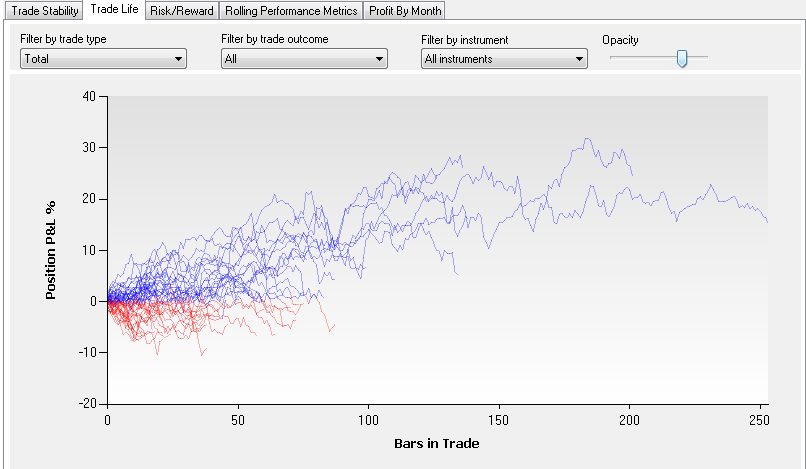
Task: Click the 'Position P&L %' axis title
Action: tap(50, 250)
